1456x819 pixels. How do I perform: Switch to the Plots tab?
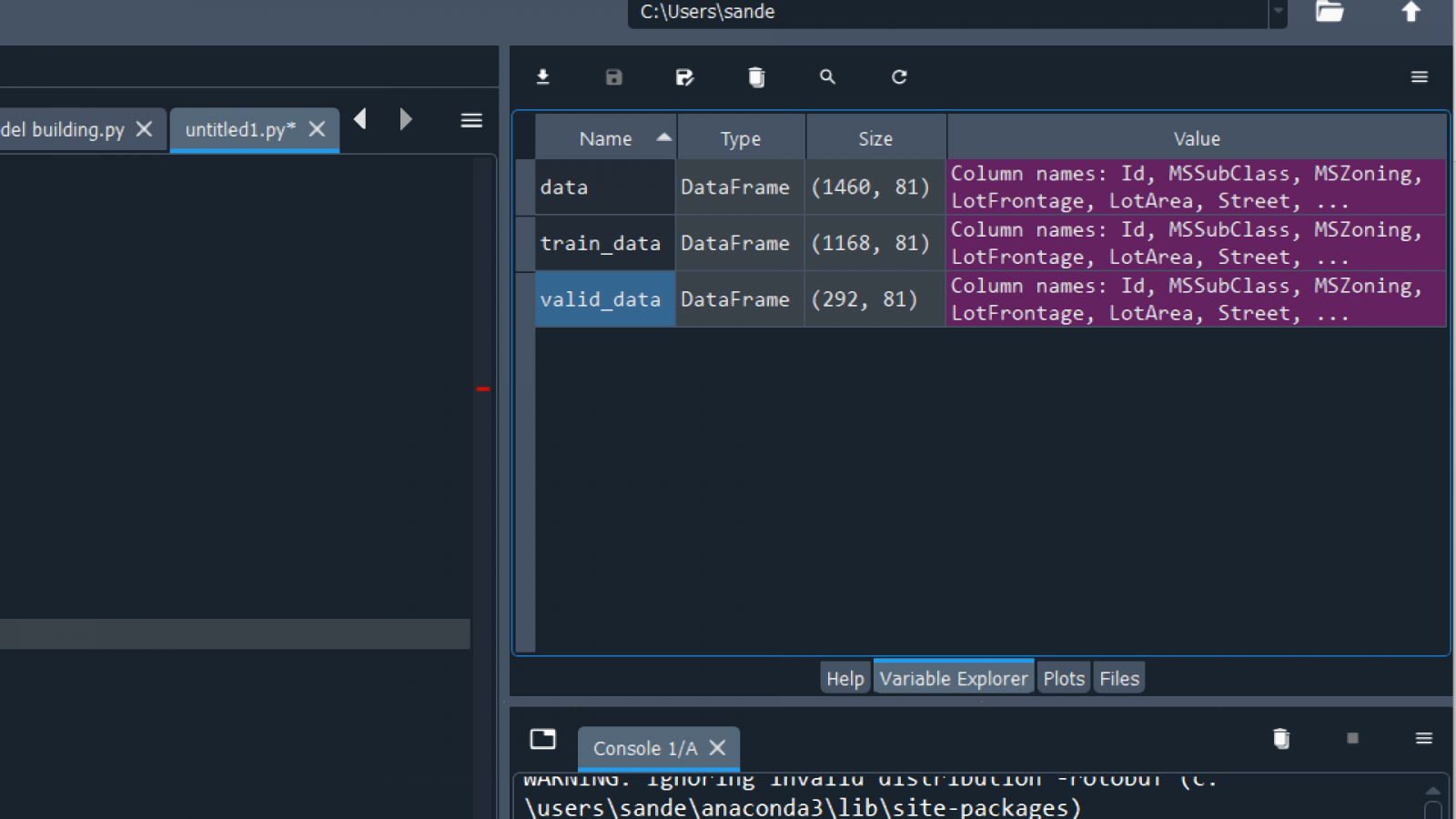tap(1064, 679)
